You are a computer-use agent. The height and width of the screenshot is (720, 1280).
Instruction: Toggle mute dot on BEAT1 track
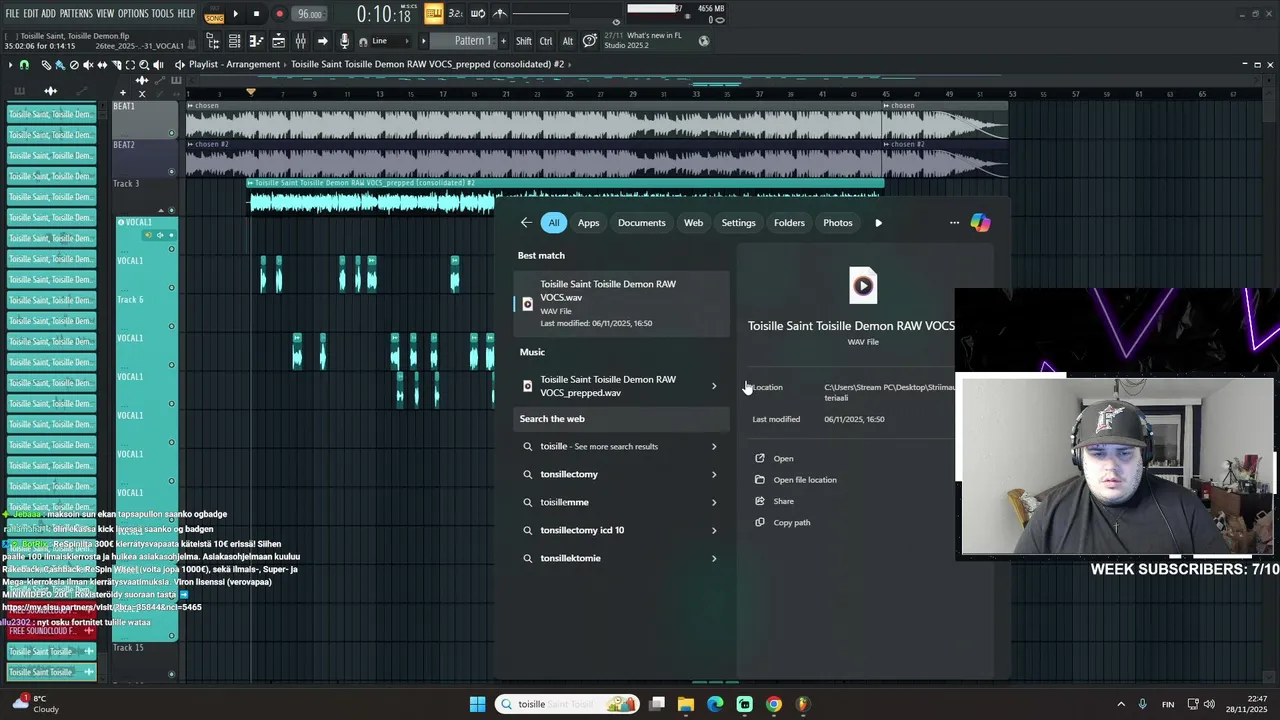click(x=172, y=133)
